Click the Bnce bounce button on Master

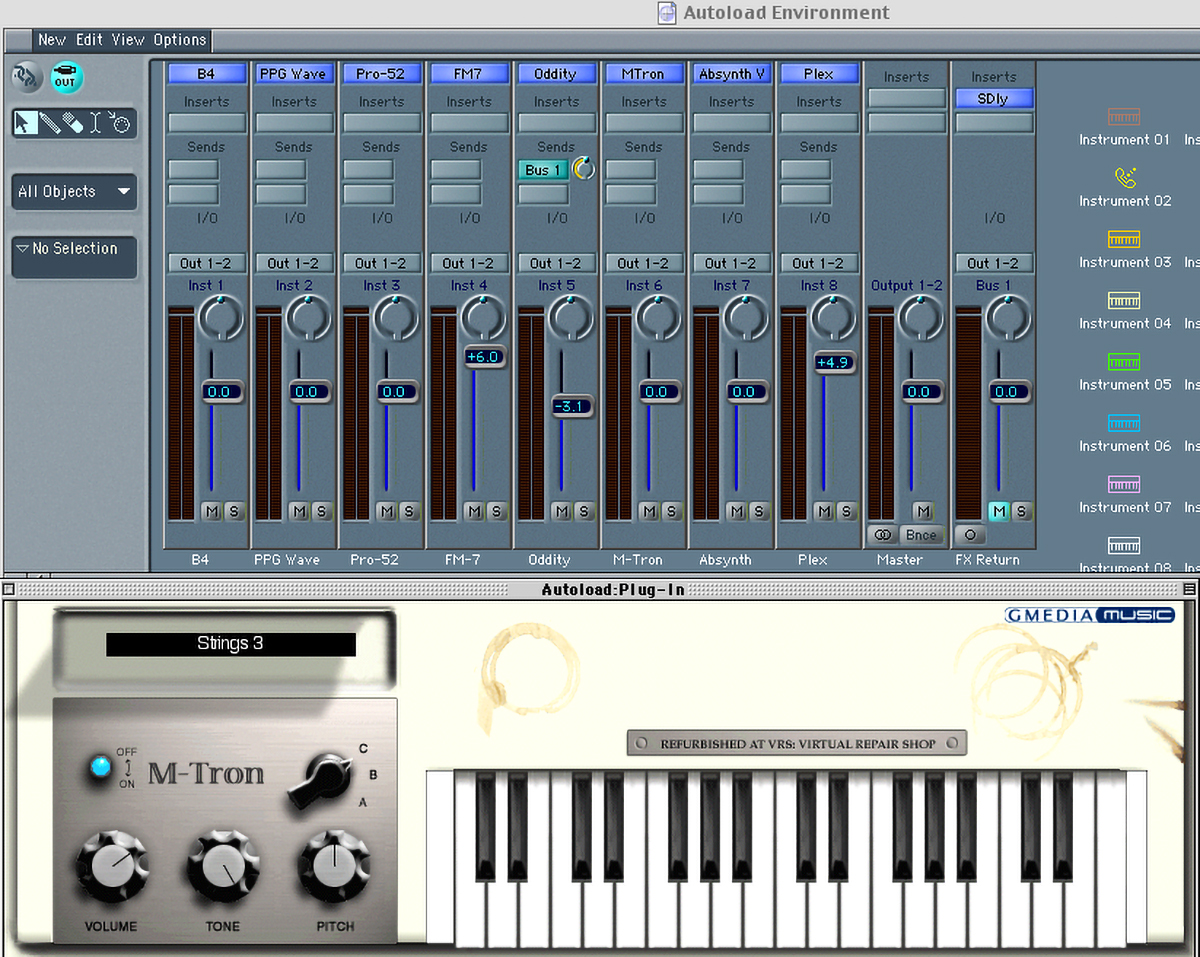921,534
